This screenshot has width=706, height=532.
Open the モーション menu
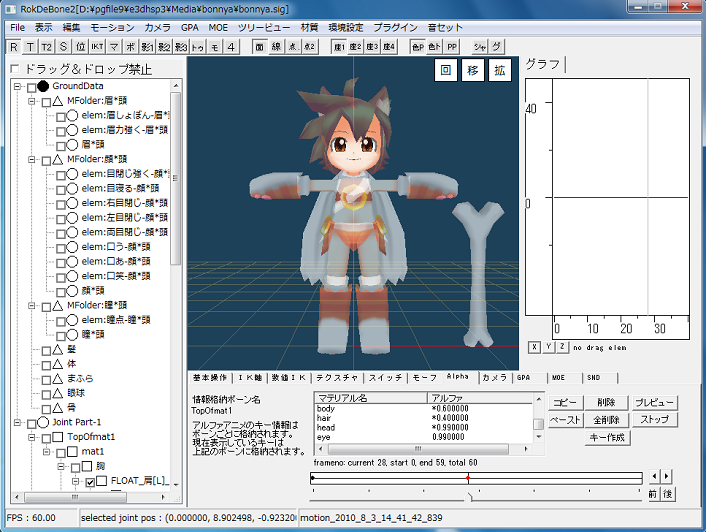(112, 26)
